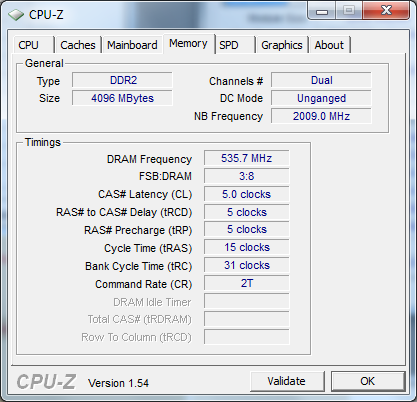Select the 2T Command Rate value
The width and height of the screenshot is (417, 402).
[x=247, y=284]
